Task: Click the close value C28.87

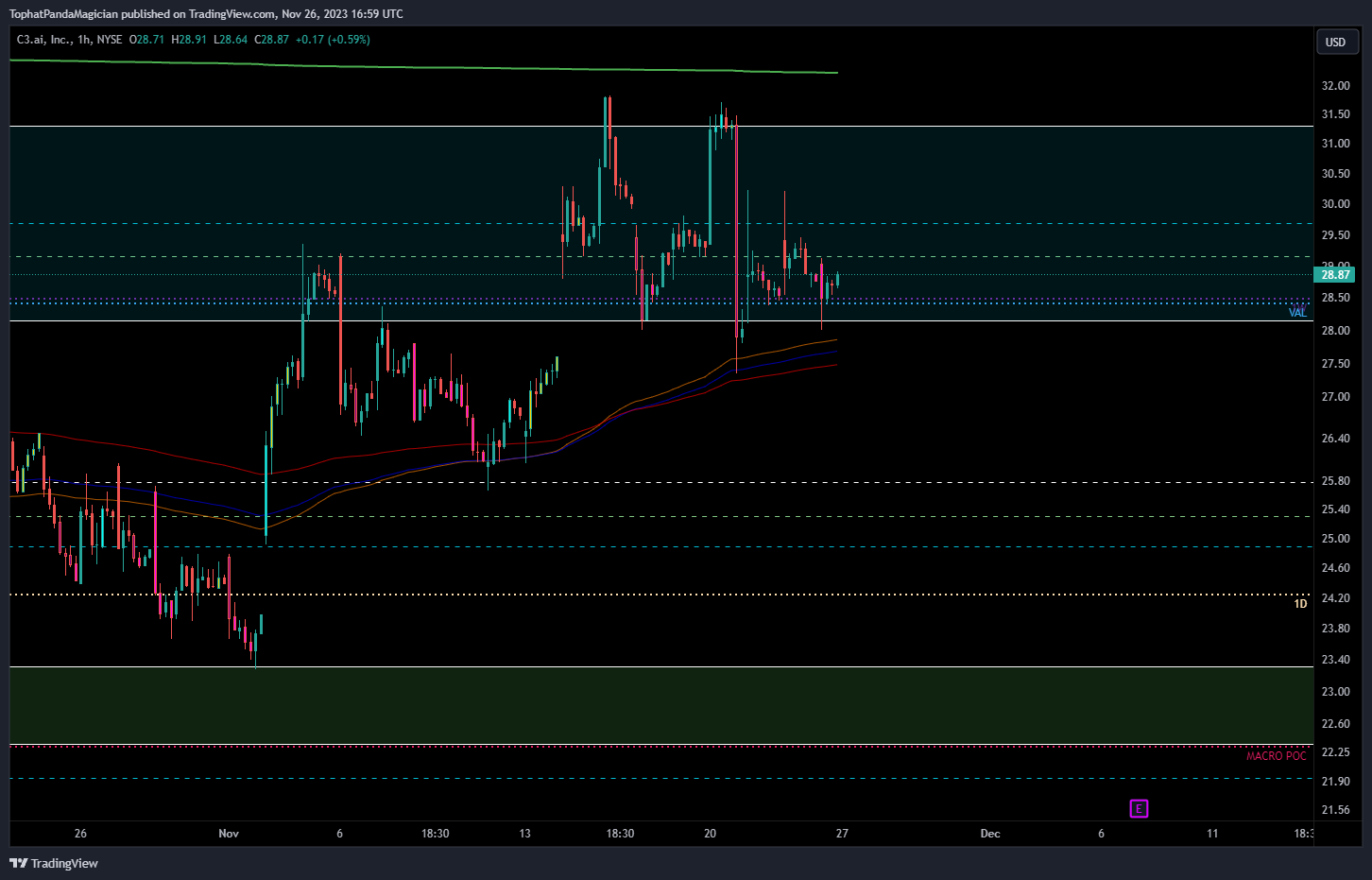Action: coord(271,40)
